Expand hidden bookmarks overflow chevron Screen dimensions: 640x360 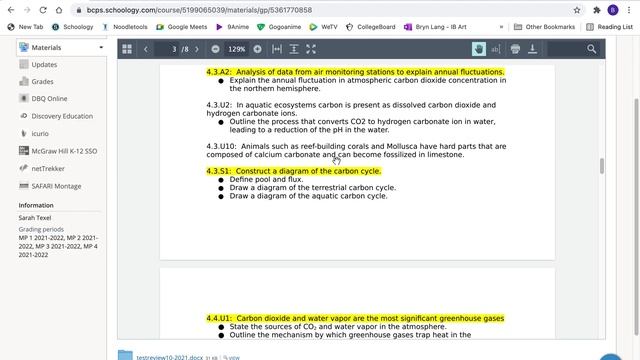pyautogui.click(x=501, y=27)
